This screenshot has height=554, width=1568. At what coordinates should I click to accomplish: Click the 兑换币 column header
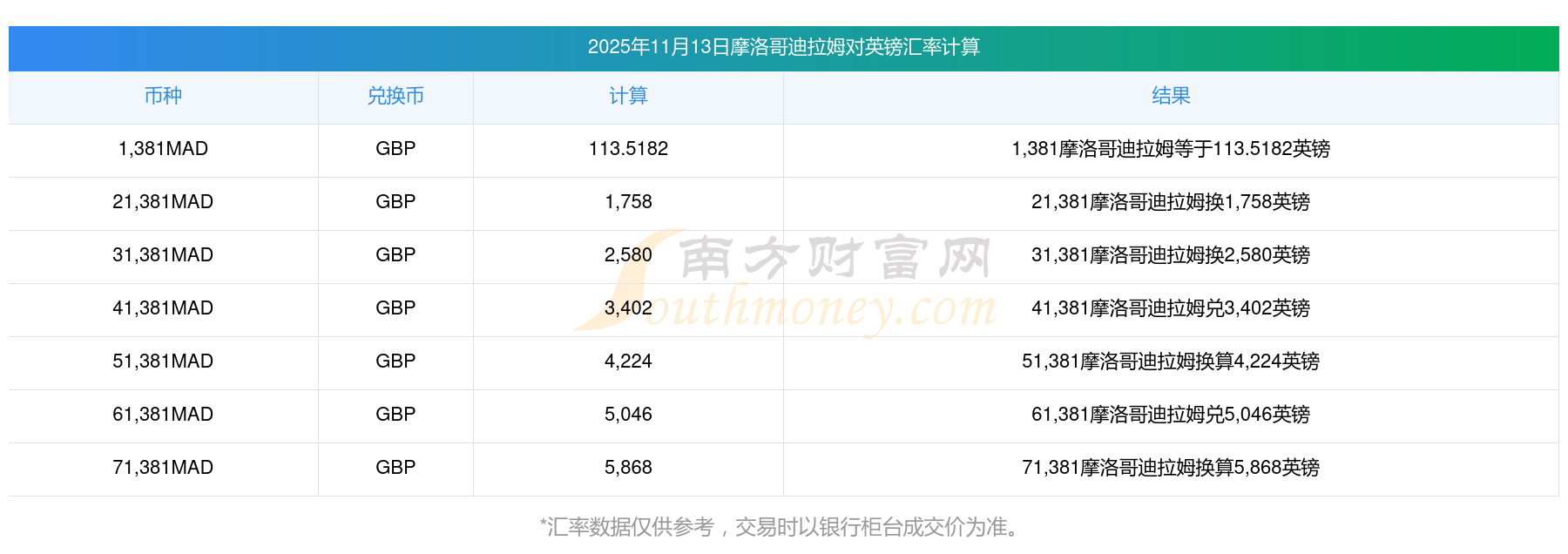[395, 96]
